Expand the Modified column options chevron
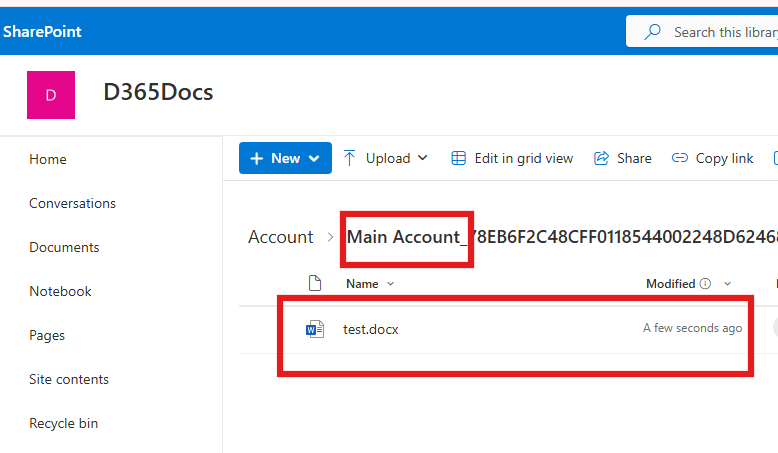Image resolution: width=778 pixels, height=453 pixels. (x=727, y=284)
